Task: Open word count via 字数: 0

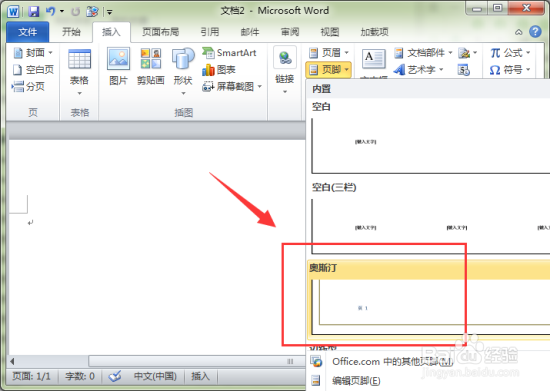Action: [80, 376]
